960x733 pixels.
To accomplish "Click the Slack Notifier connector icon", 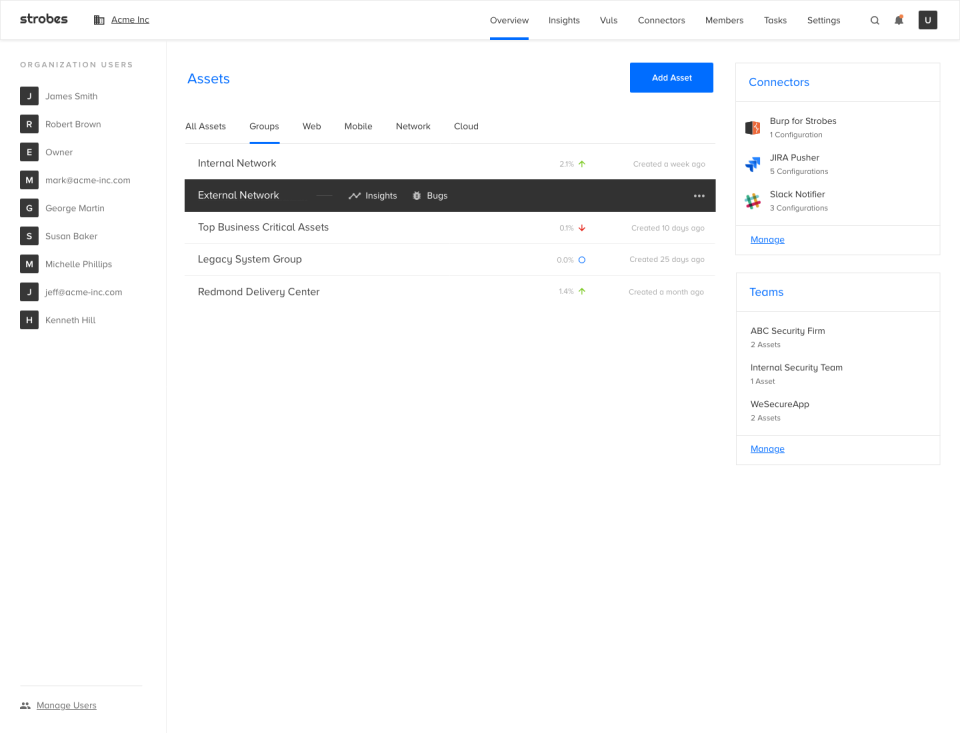I will 752,200.
